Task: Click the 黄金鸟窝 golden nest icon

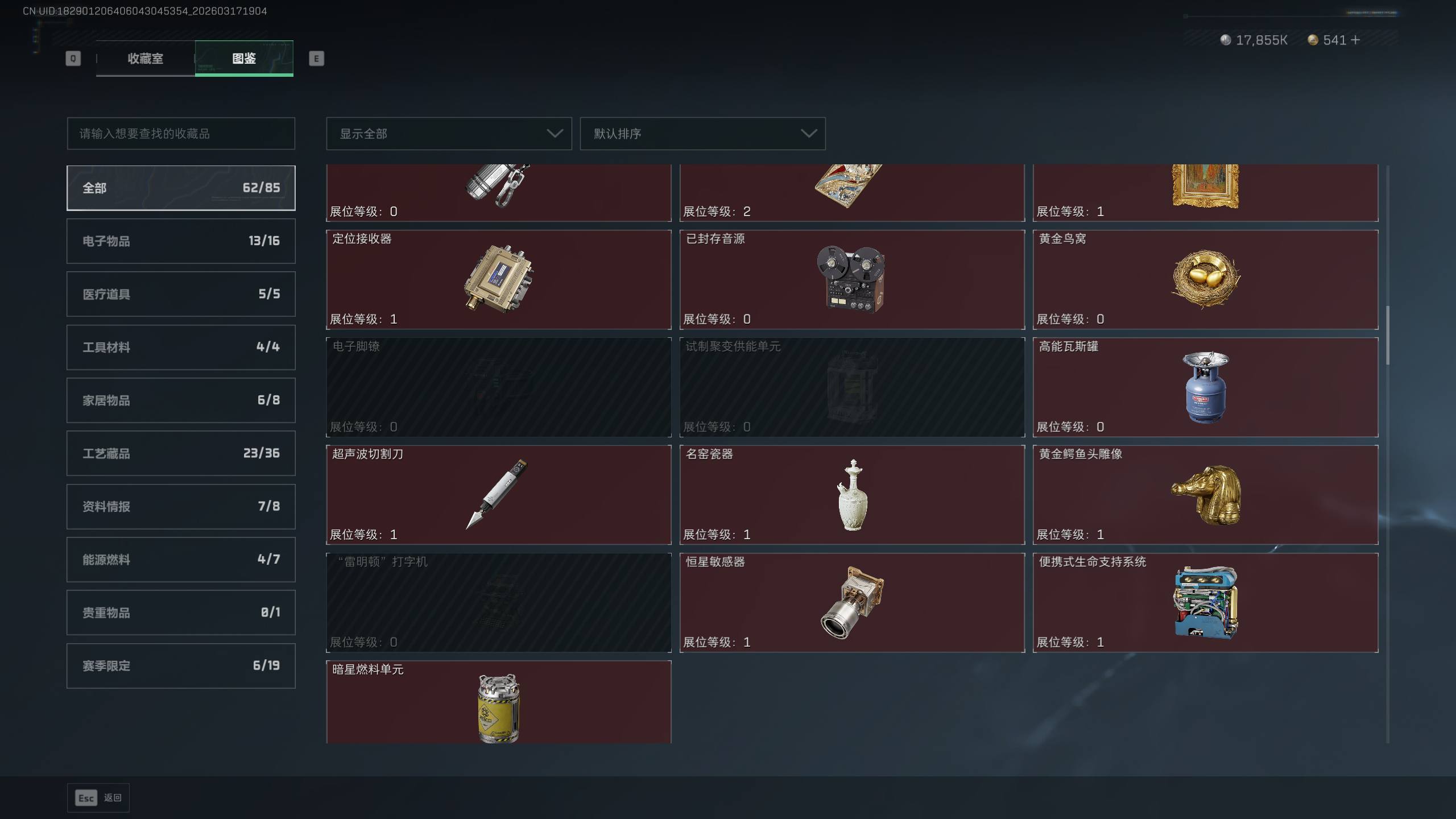Action: tap(1205, 279)
